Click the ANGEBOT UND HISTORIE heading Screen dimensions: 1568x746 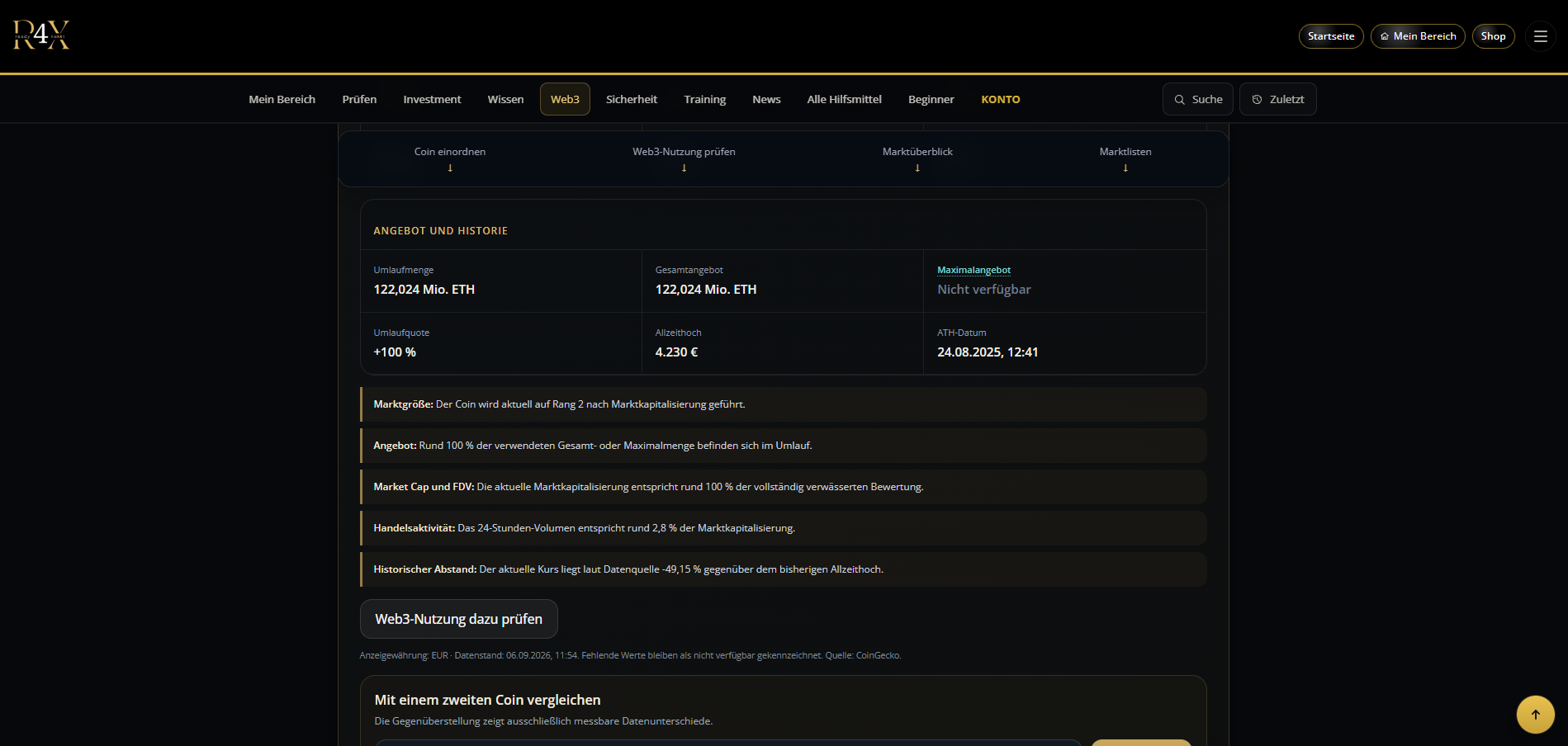[x=441, y=231]
